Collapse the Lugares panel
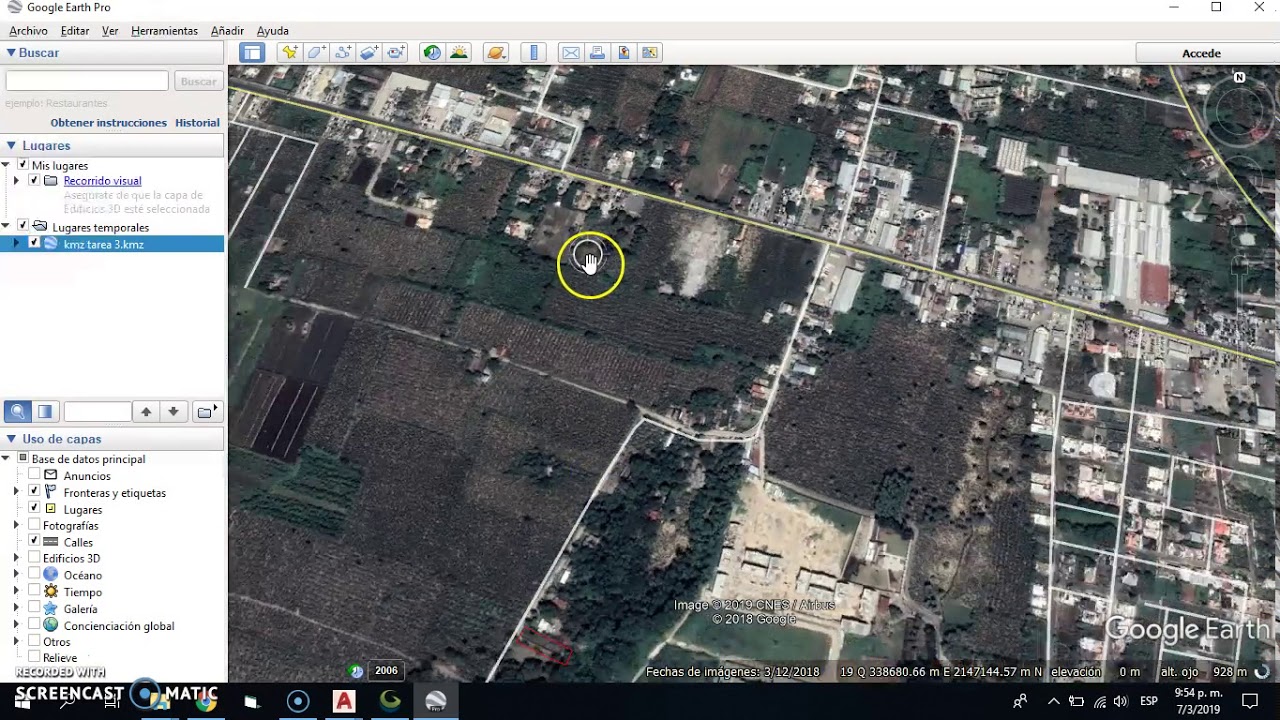Viewport: 1280px width, 720px height. point(11,146)
